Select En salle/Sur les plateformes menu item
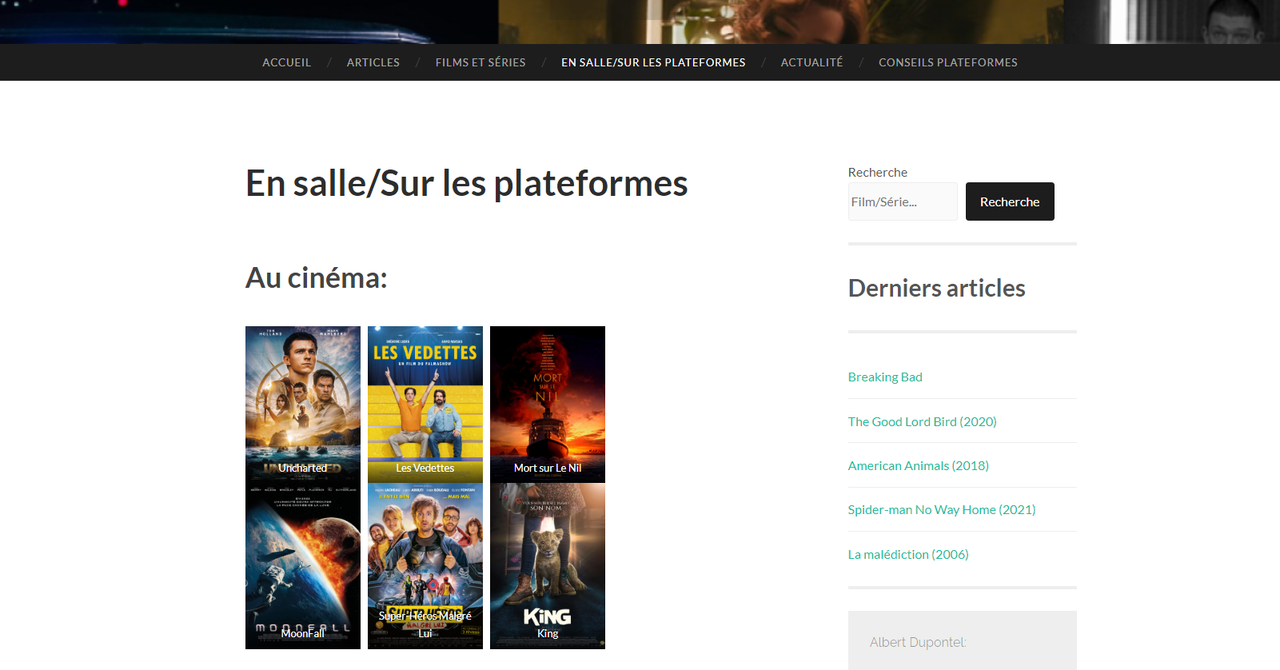This screenshot has height=670, width=1280. tap(653, 62)
